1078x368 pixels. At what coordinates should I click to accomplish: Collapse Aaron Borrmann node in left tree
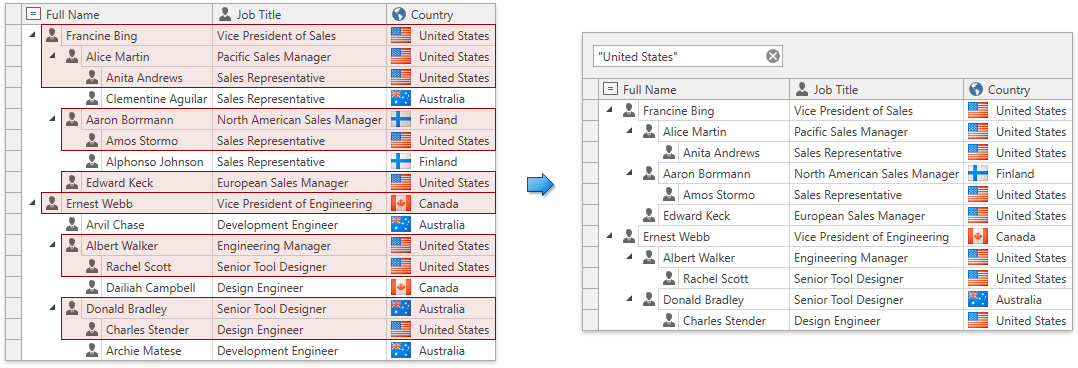pos(52,120)
